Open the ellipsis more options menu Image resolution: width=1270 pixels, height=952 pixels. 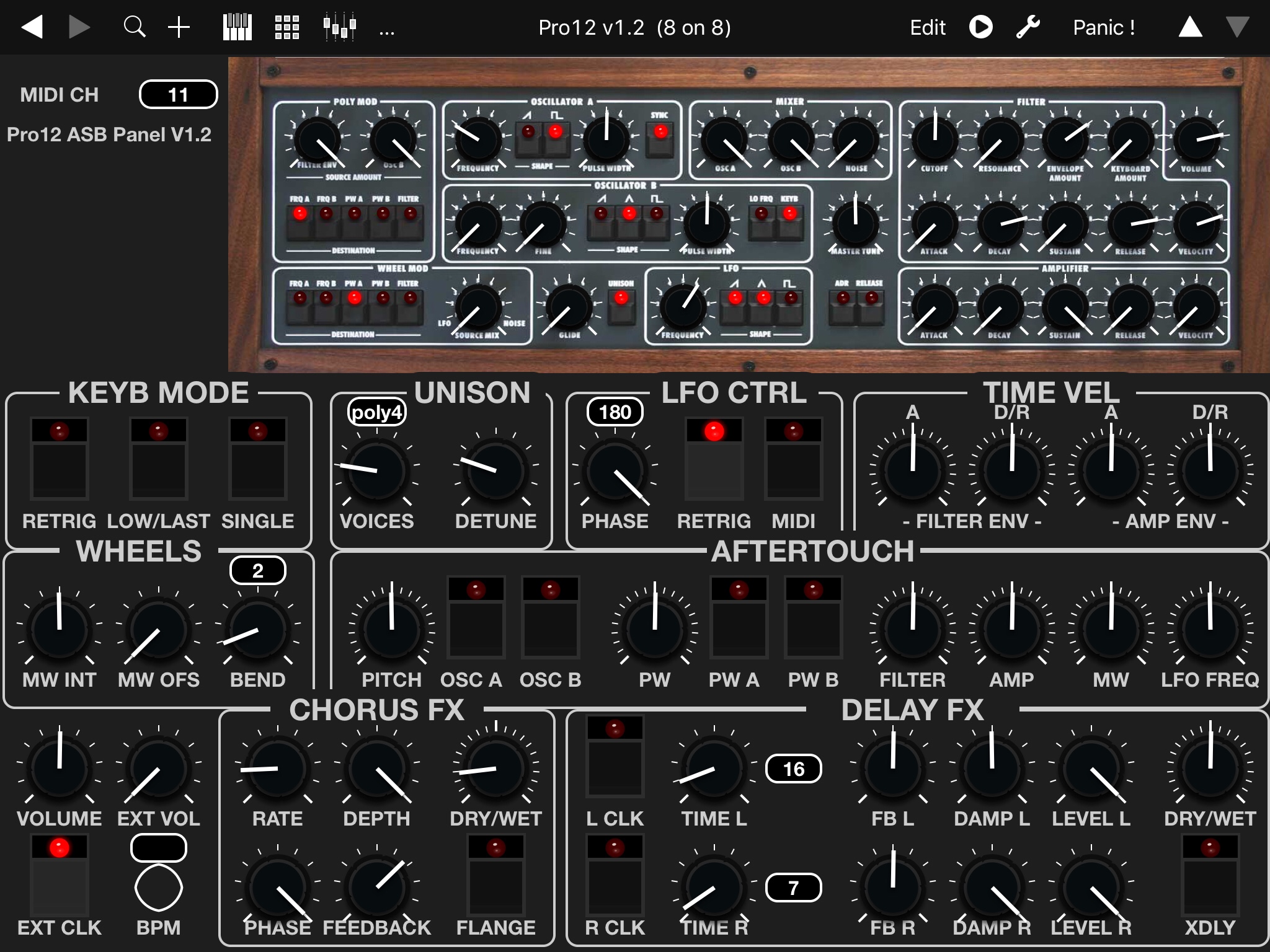pos(387,32)
